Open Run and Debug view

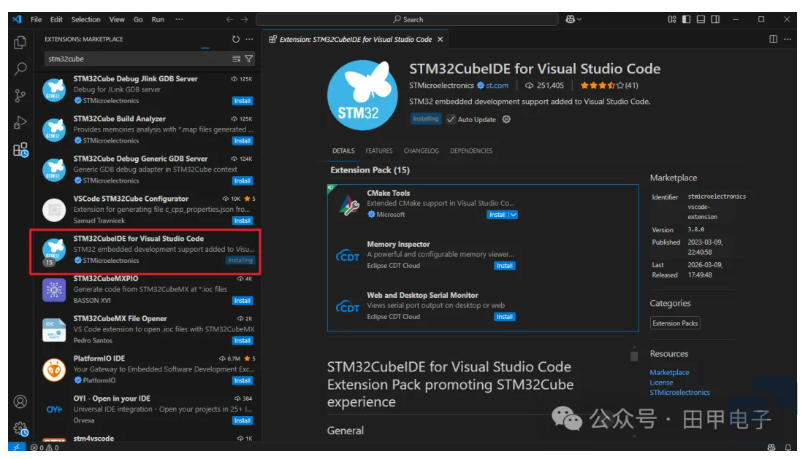tap(20, 123)
